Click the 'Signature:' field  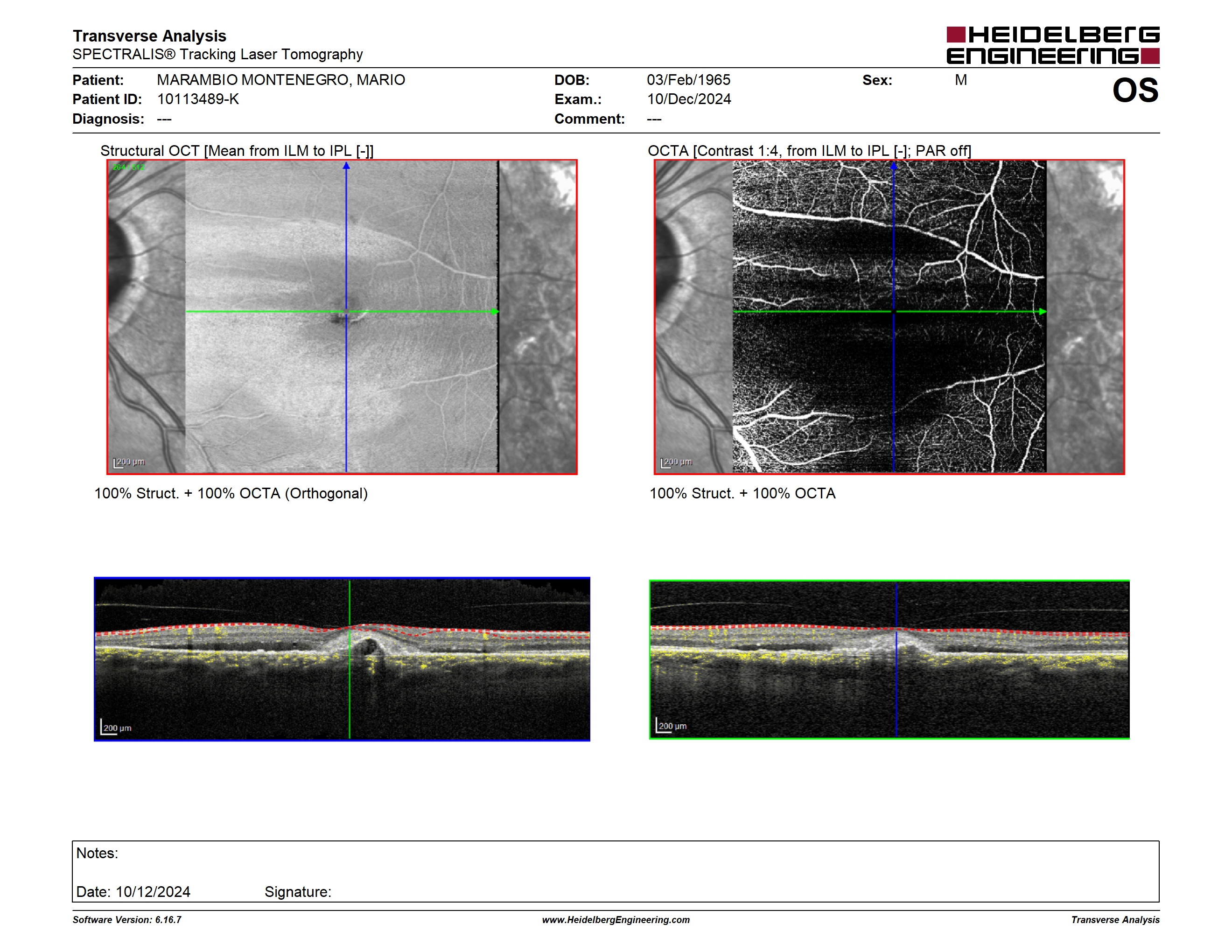(x=298, y=892)
